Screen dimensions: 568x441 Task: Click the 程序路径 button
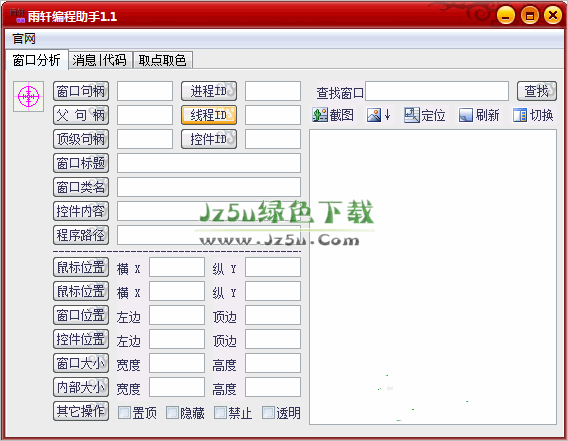coord(81,235)
